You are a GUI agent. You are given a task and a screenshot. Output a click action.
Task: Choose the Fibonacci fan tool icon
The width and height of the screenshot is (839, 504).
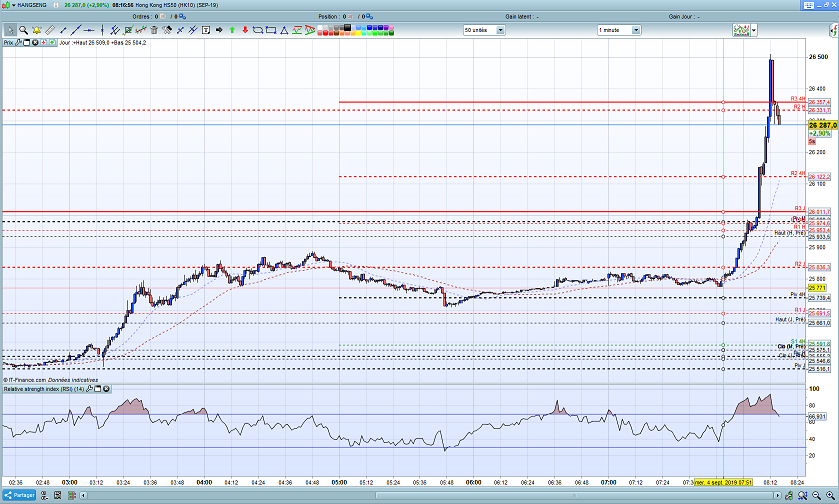coord(310,30)
